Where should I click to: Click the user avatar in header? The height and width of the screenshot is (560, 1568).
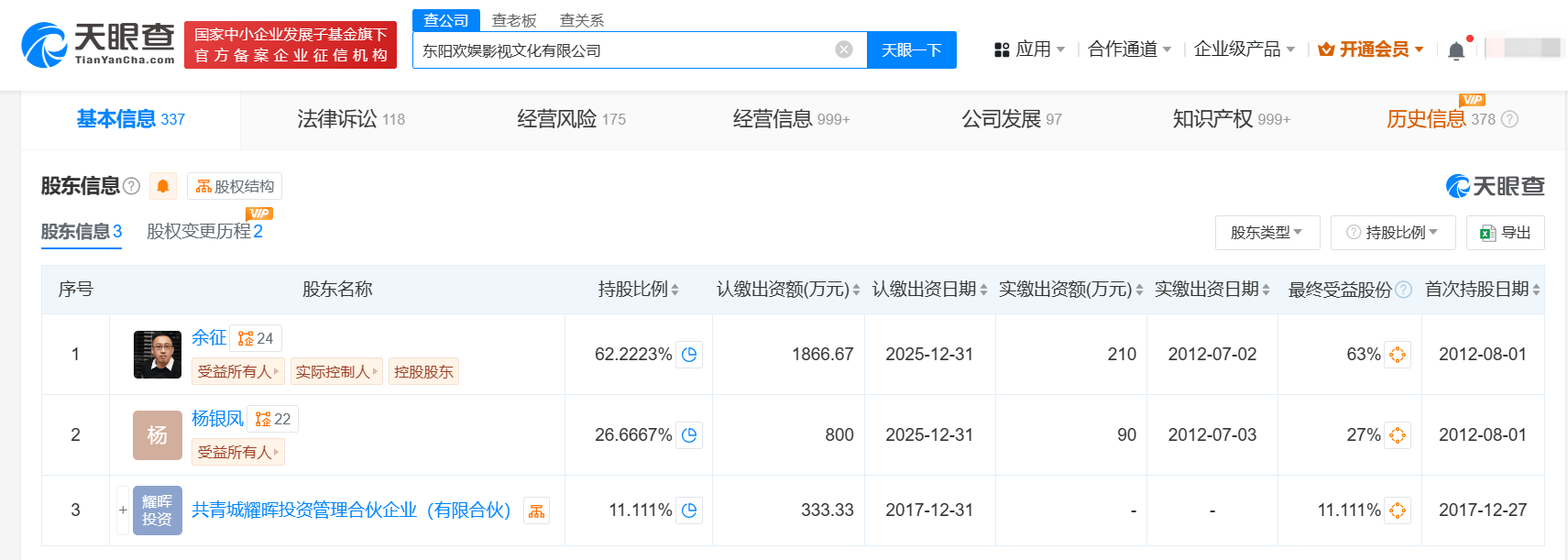point(1524,48)
